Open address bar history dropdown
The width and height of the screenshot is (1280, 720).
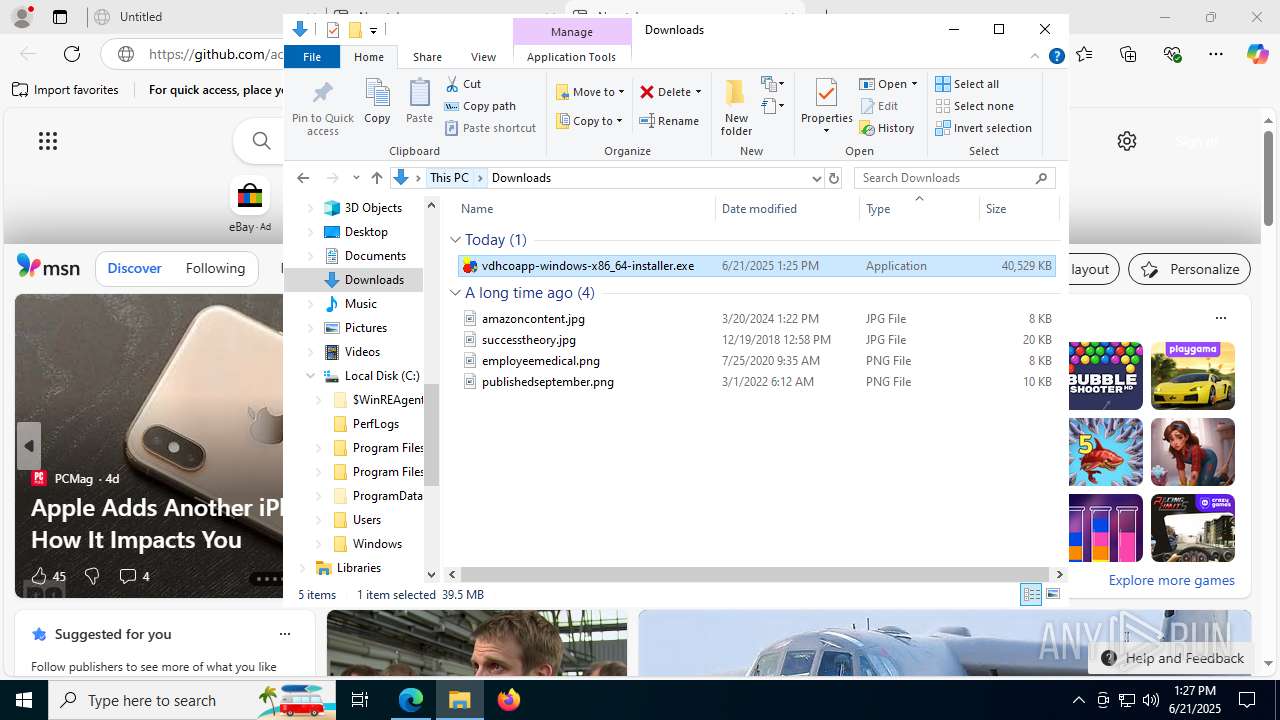pos(816,178)
